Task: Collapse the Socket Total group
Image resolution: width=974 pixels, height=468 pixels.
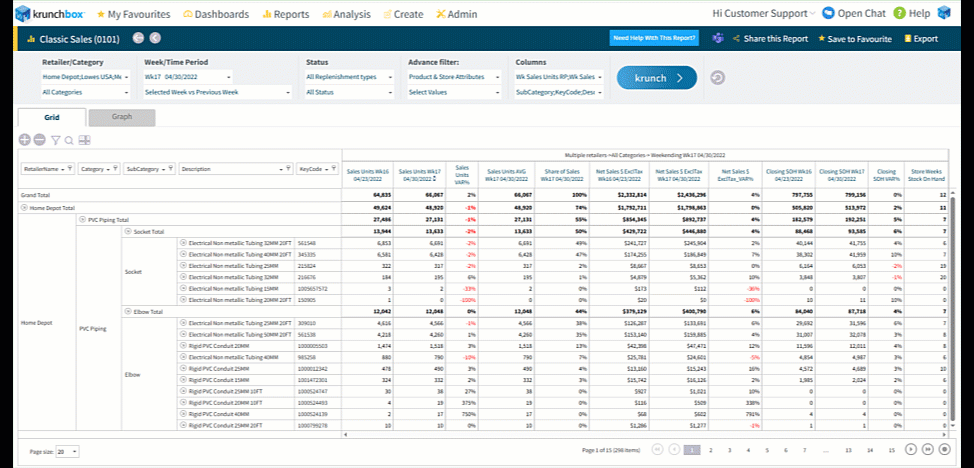Action: (x=127, y=231)
